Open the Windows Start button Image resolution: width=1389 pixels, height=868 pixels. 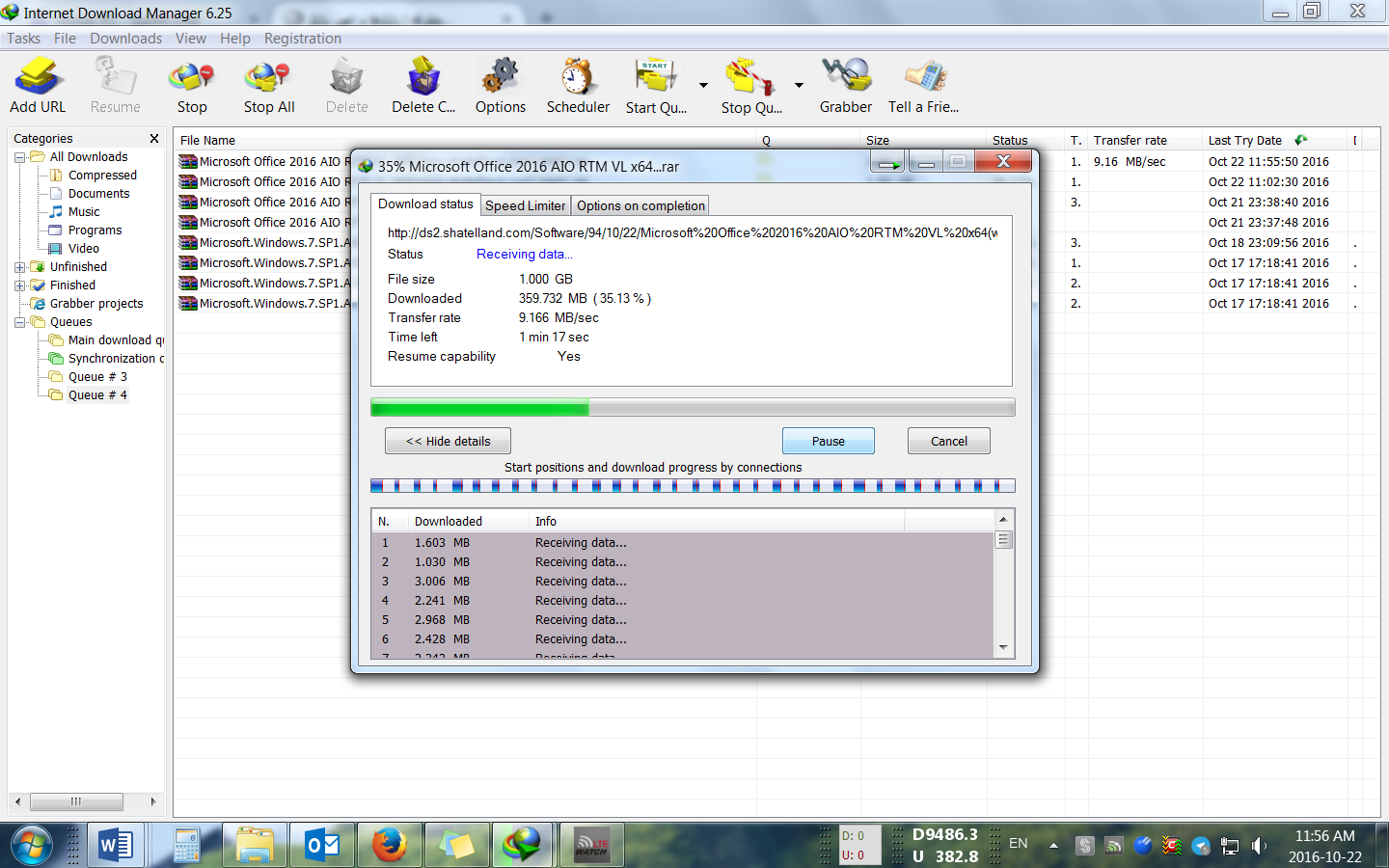coord(32,846)
